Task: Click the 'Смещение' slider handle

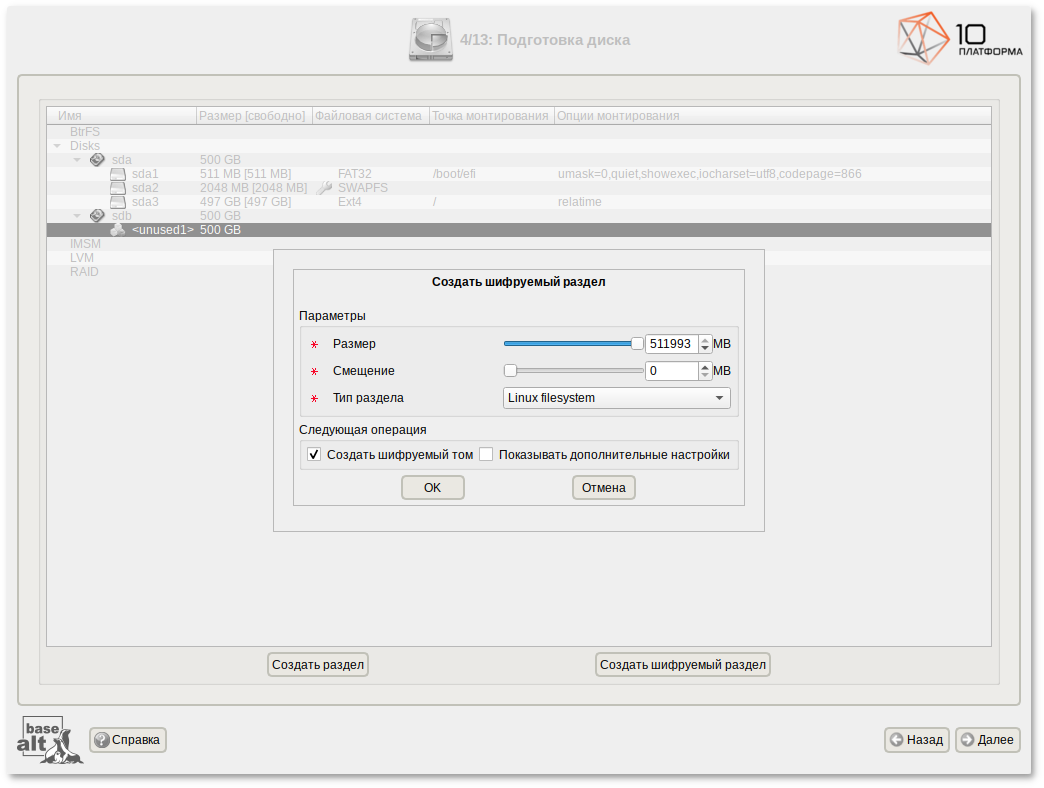Action: [x=511, y=370]
